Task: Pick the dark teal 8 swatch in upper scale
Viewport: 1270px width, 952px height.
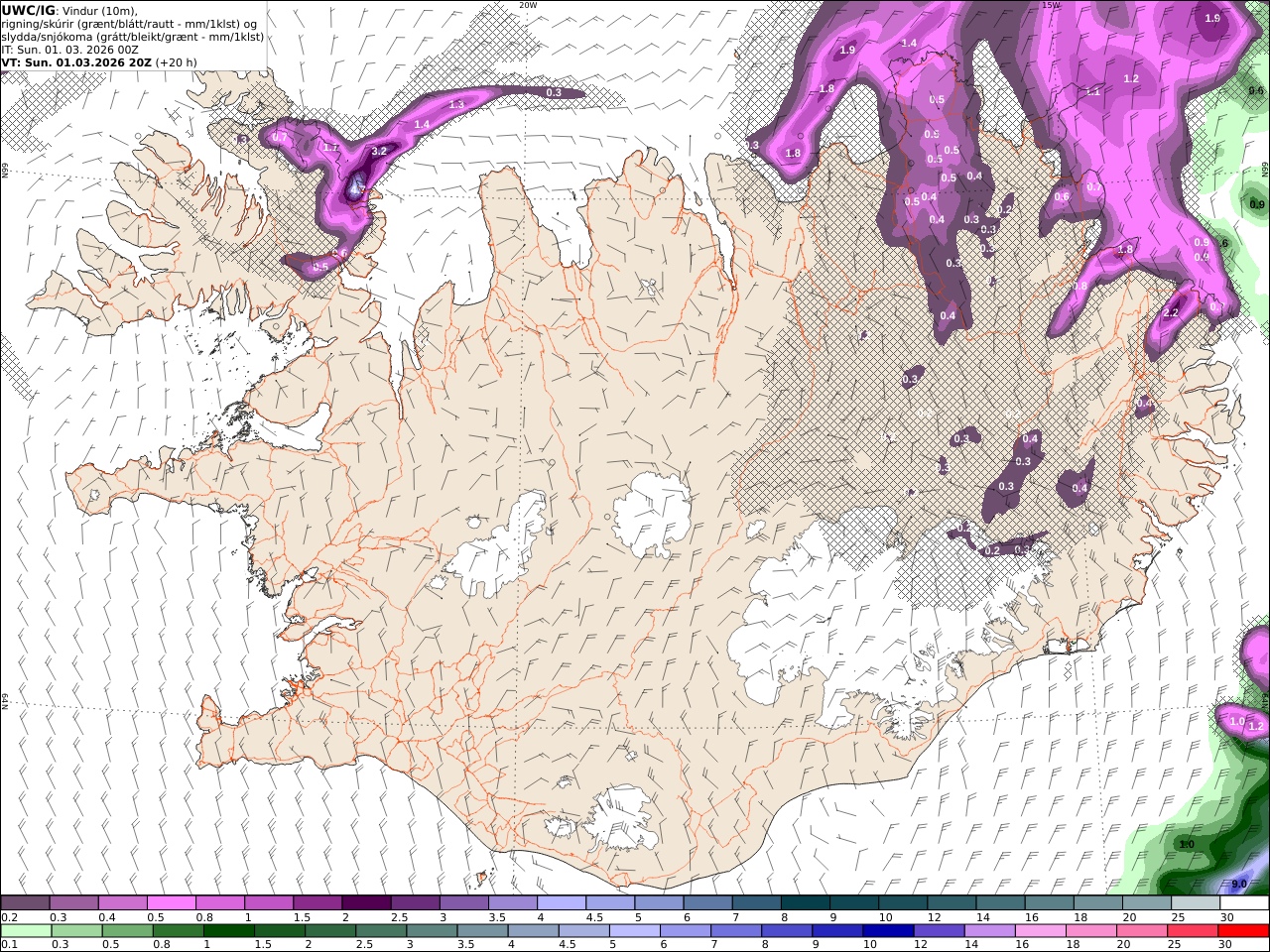Action: point(806,903)
